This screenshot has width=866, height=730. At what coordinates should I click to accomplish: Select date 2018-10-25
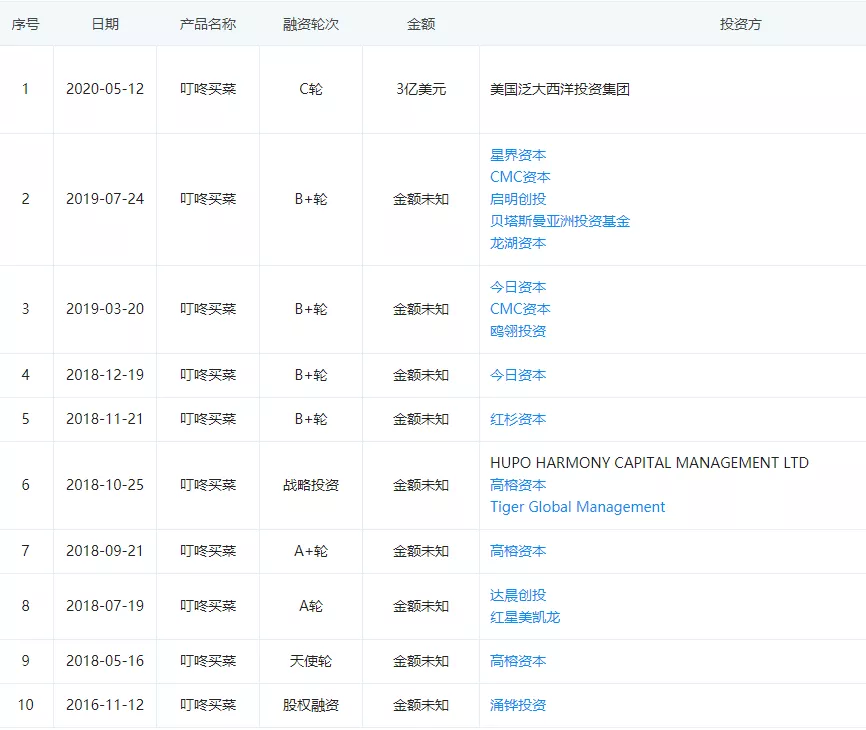click(x=105, y=485)
